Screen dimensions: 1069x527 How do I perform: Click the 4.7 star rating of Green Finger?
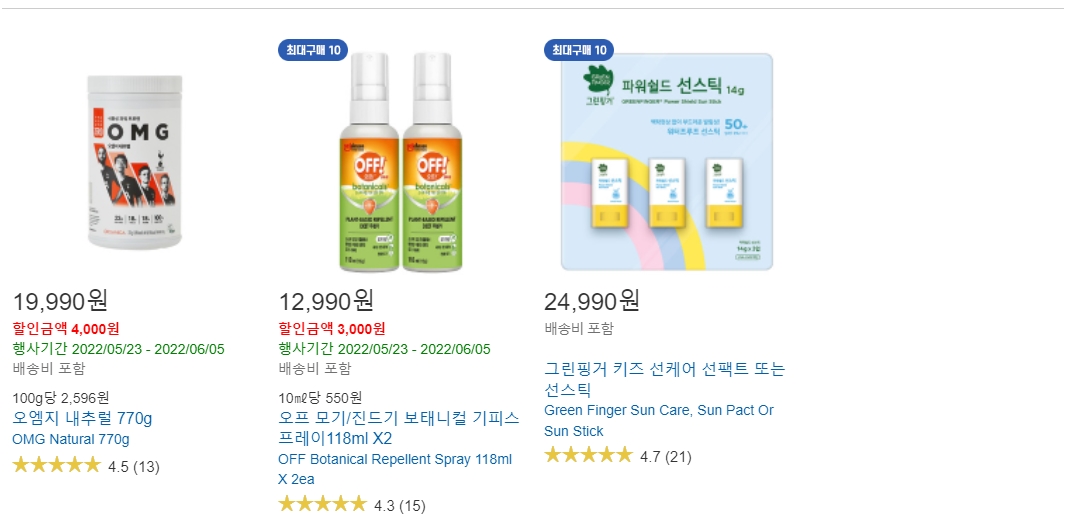click(x=588, y=455)
